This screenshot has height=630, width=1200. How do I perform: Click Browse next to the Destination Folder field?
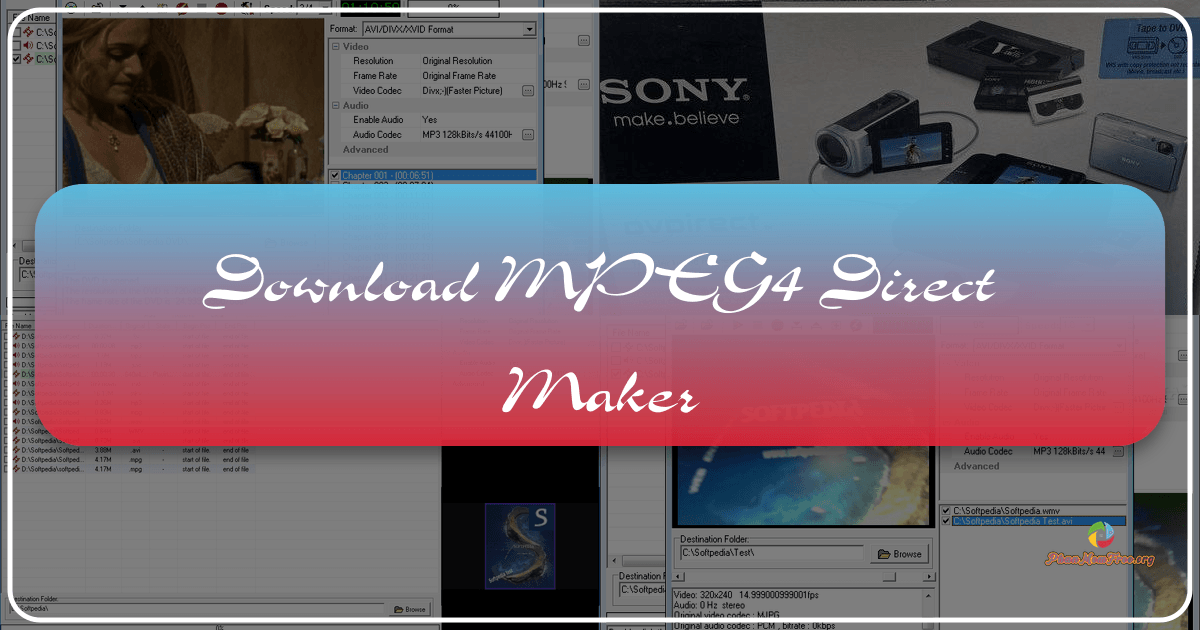897,553
